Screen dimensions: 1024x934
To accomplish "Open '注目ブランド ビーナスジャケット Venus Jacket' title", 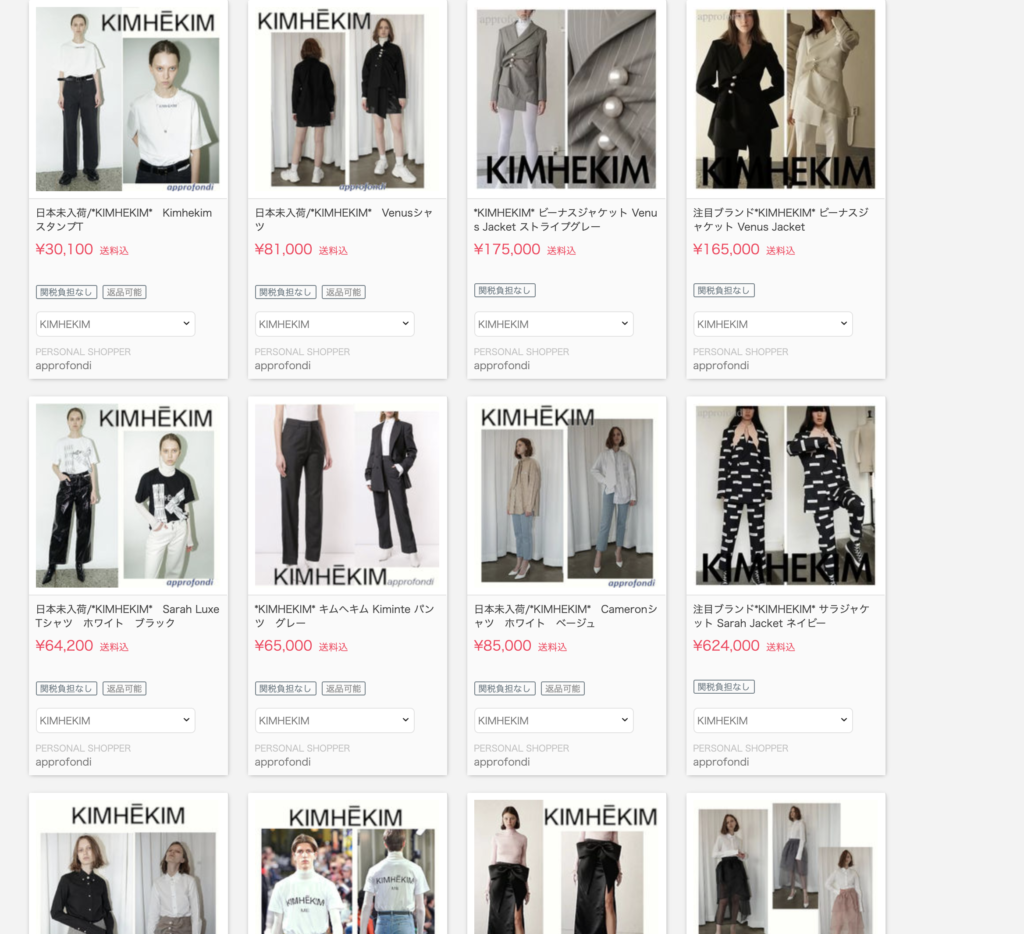I will click(781, 219).
